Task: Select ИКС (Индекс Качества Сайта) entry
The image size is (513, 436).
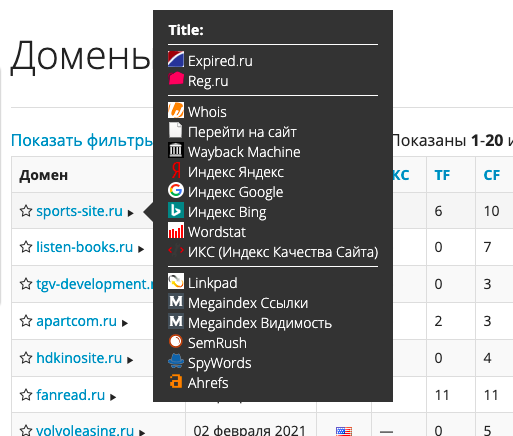Action: tap(283, 252)
